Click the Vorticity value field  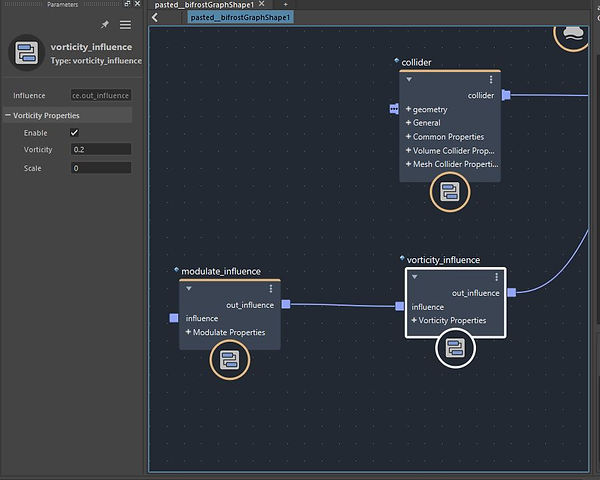[101, 149]
